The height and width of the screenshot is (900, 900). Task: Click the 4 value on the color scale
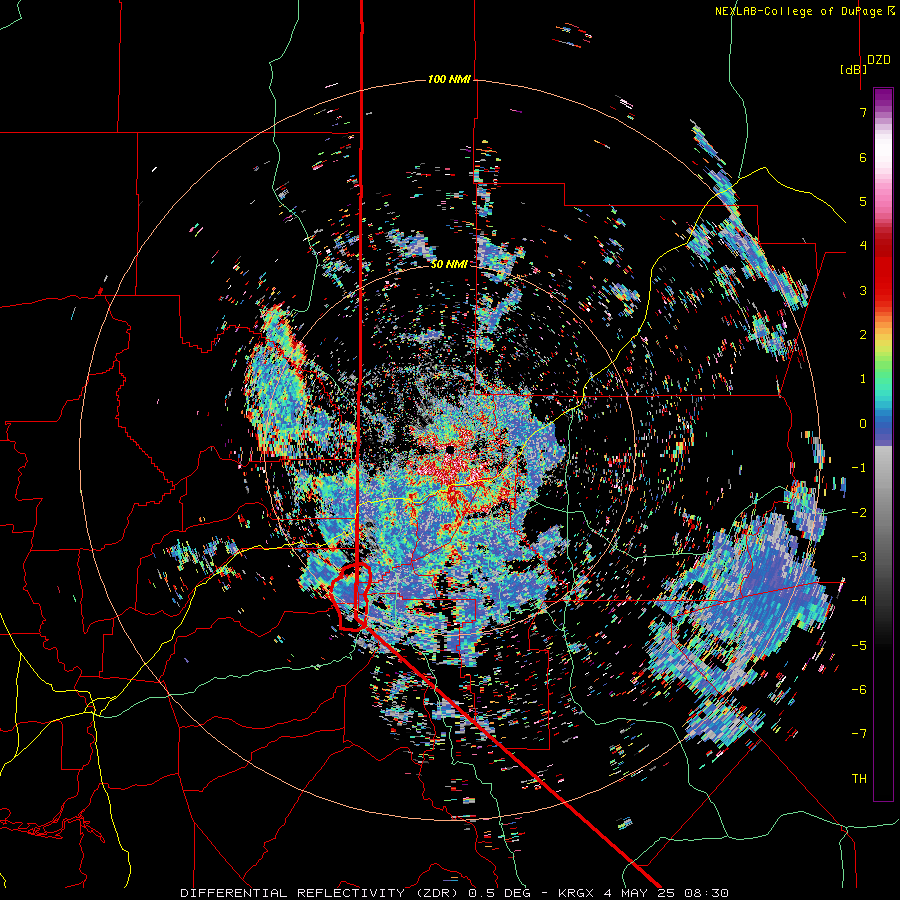click(863, 246)
